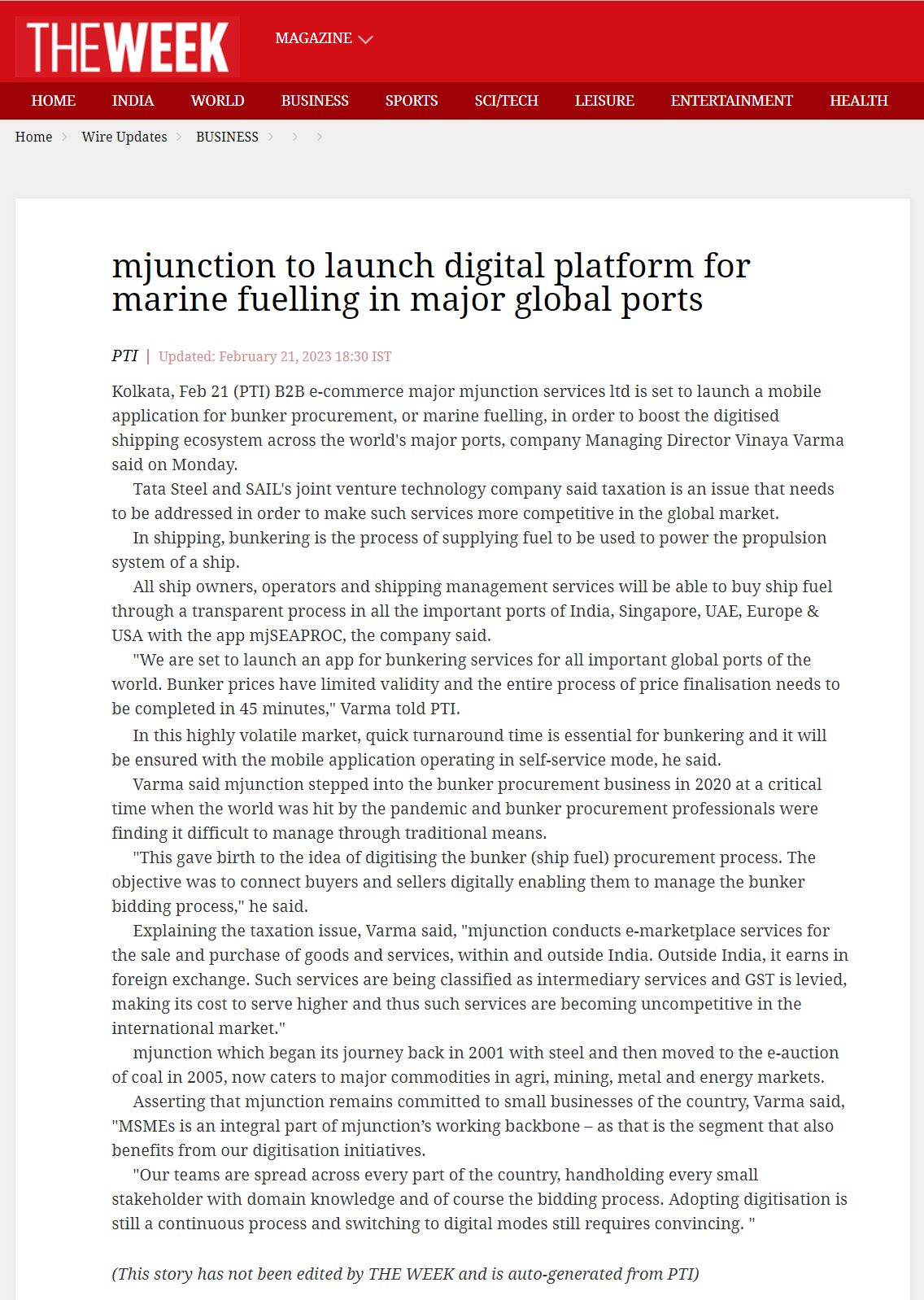Click the italic disclaimer about auto-generated PTI story
This screenshot has width=924, height=1300.
[x=405, y=1274]
